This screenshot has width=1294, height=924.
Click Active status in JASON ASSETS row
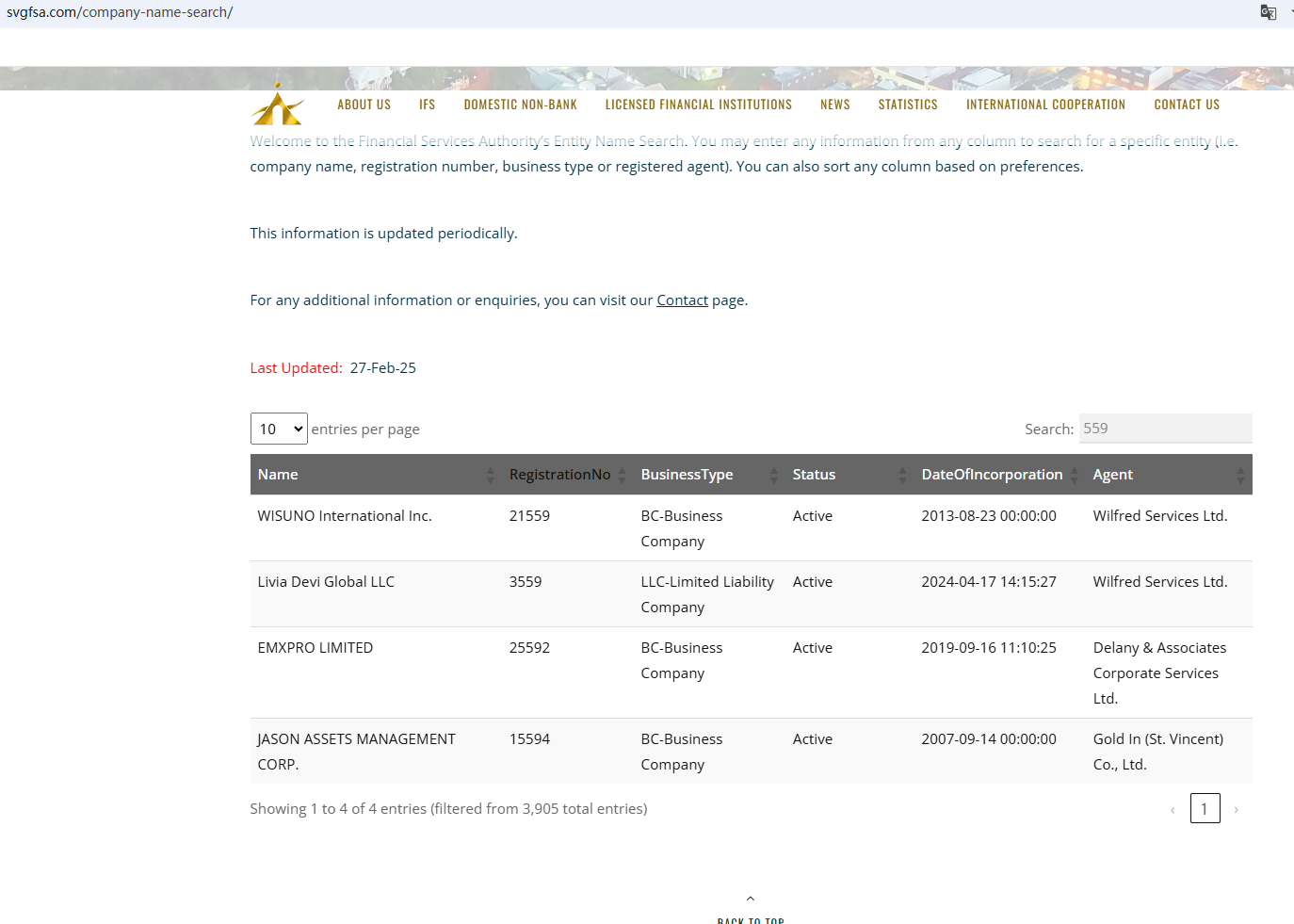[813, 739]
